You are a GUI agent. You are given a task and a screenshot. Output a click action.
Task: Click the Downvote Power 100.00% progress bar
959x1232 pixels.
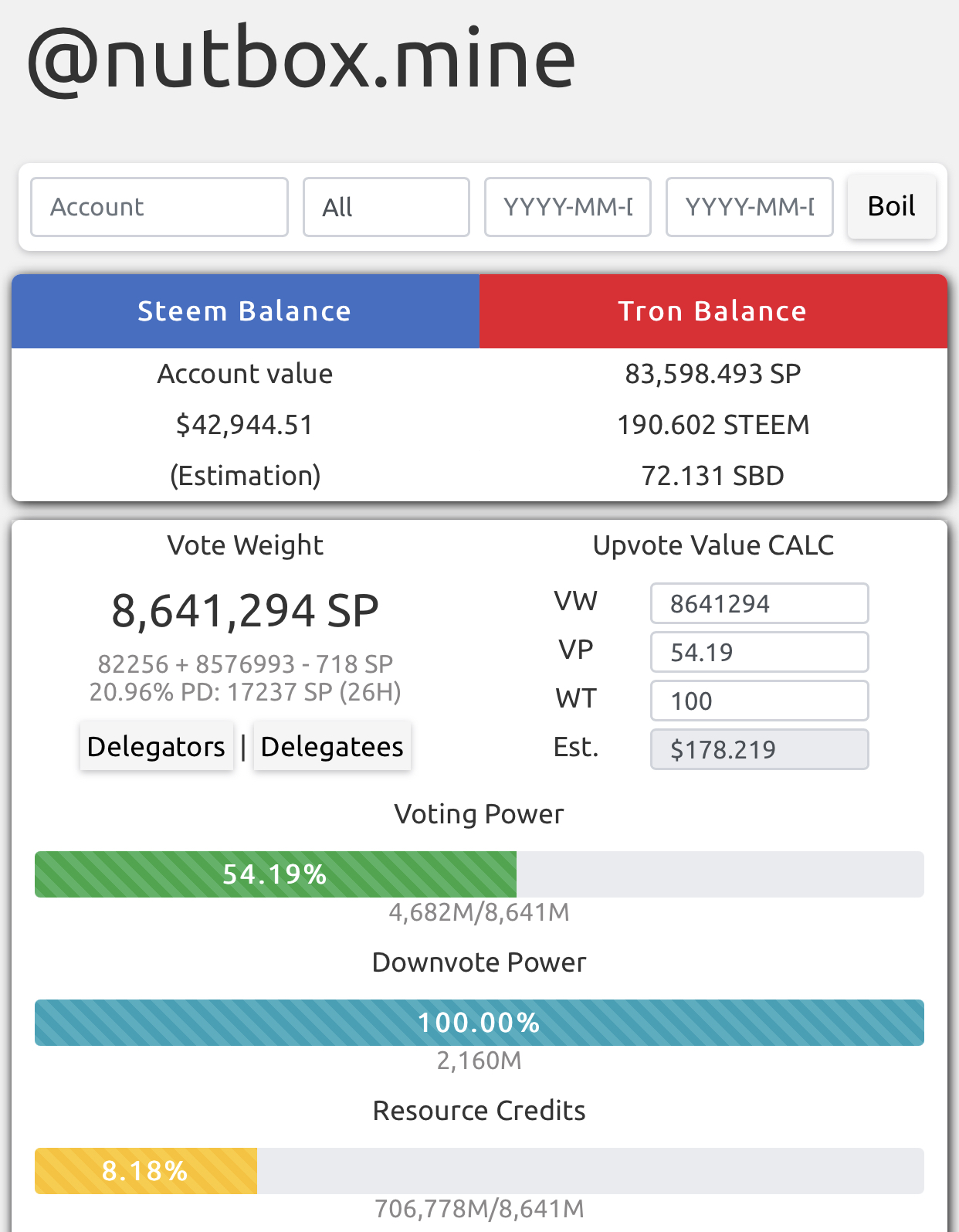[479, 1023]
